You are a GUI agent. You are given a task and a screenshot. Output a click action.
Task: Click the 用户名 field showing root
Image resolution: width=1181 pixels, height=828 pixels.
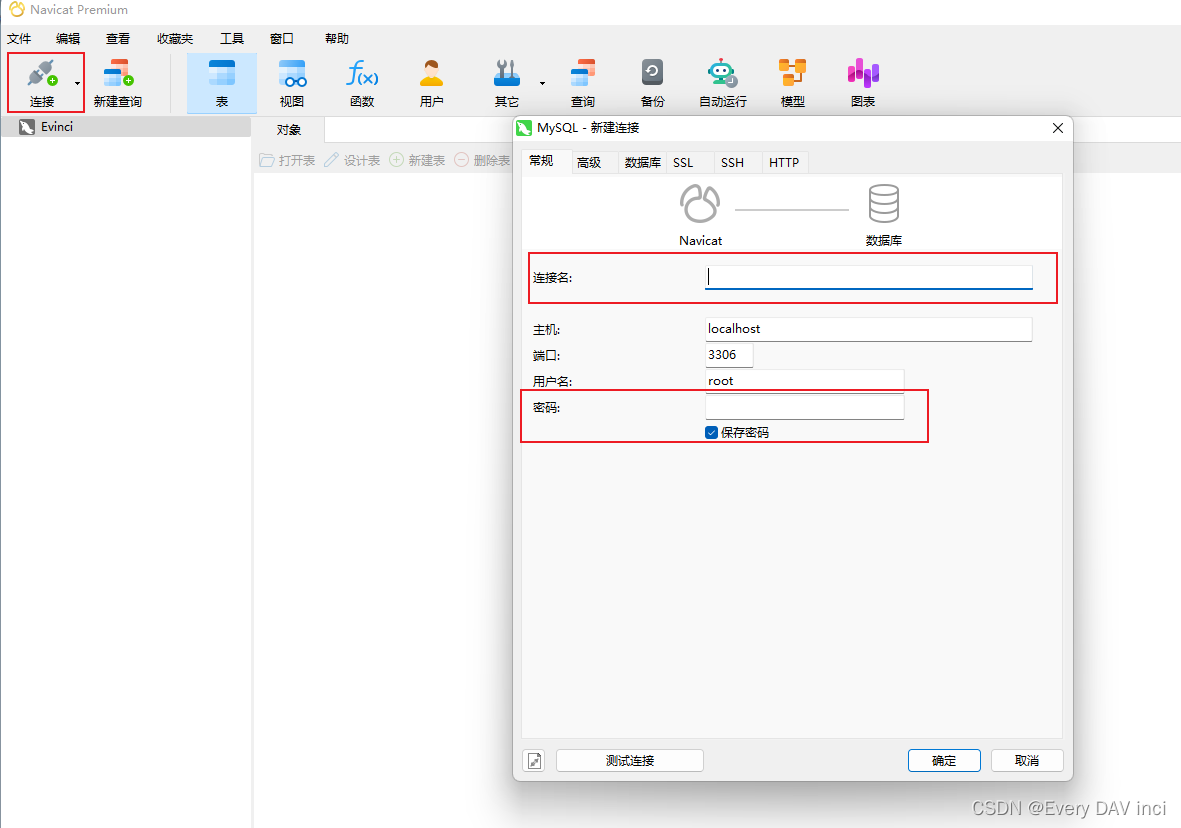[x=804, y=380]
